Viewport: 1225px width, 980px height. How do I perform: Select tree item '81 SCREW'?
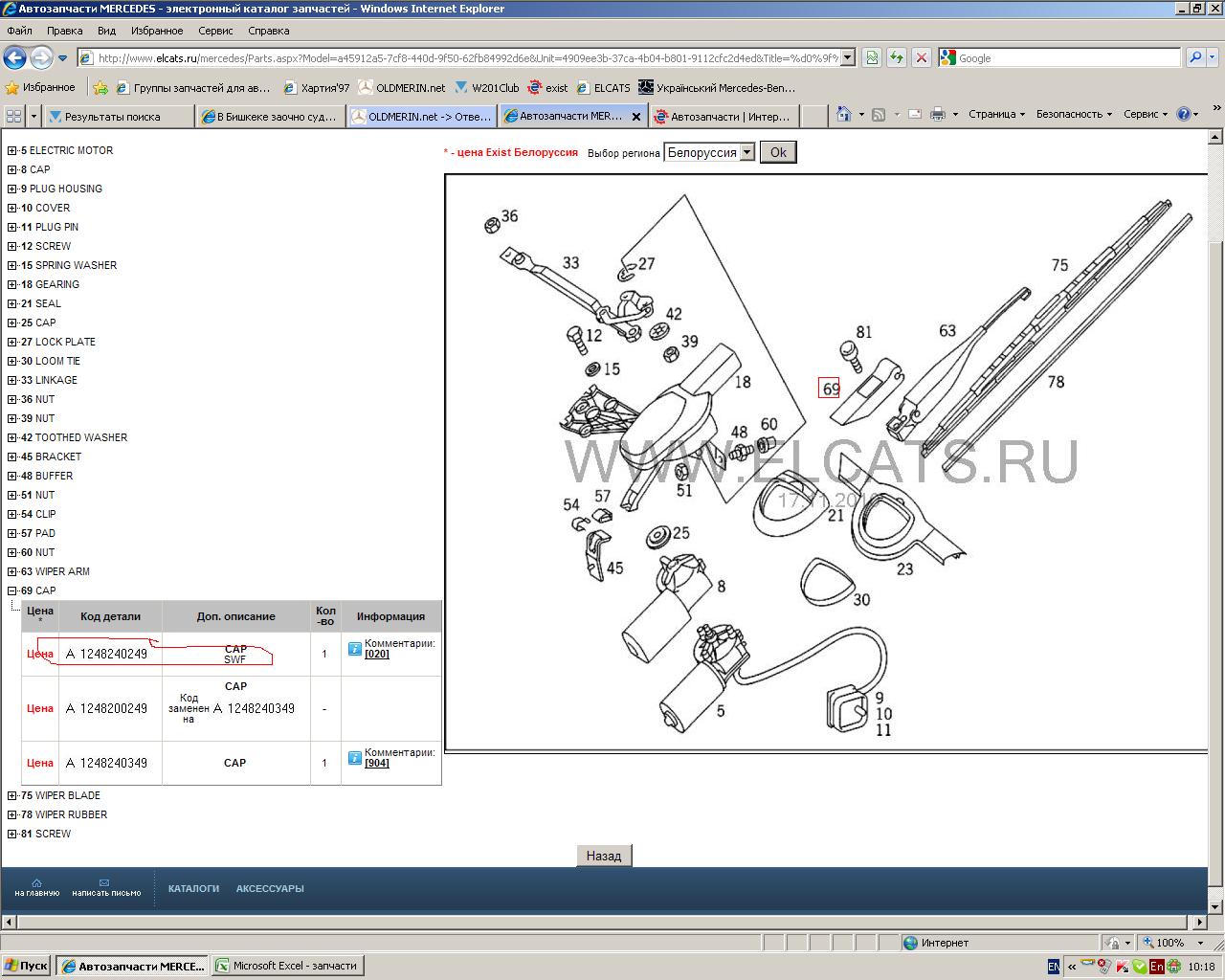click(x=46, y=834)
